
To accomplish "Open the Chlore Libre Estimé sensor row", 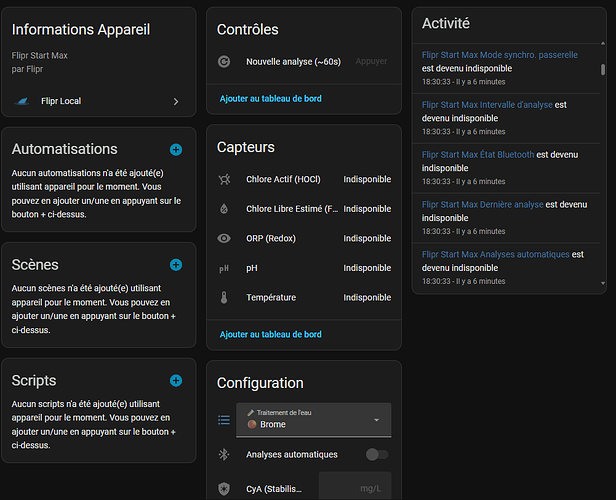I will pos(304,209).
